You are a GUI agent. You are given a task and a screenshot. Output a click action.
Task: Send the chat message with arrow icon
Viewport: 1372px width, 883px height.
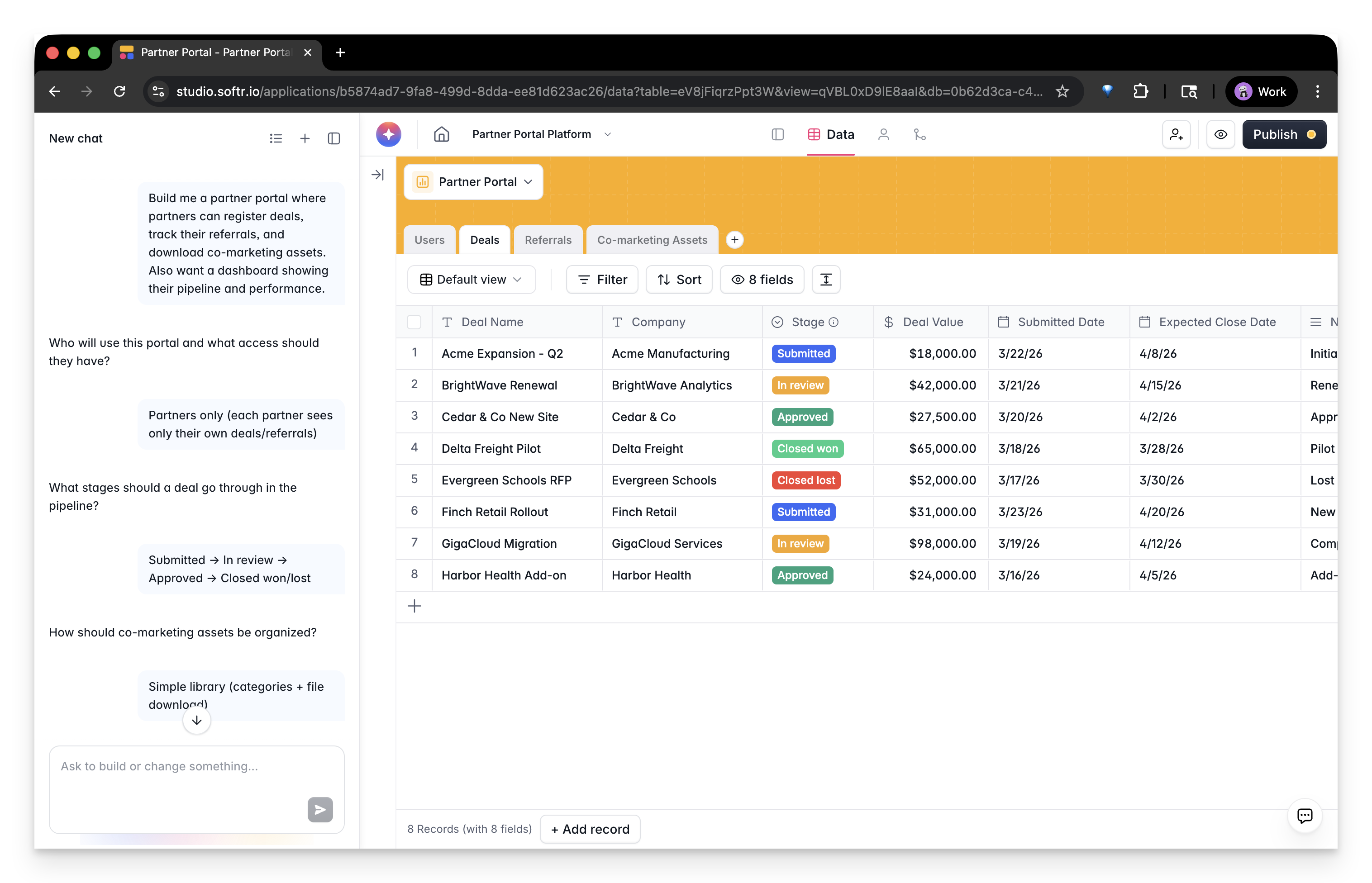tap(320, 810)
